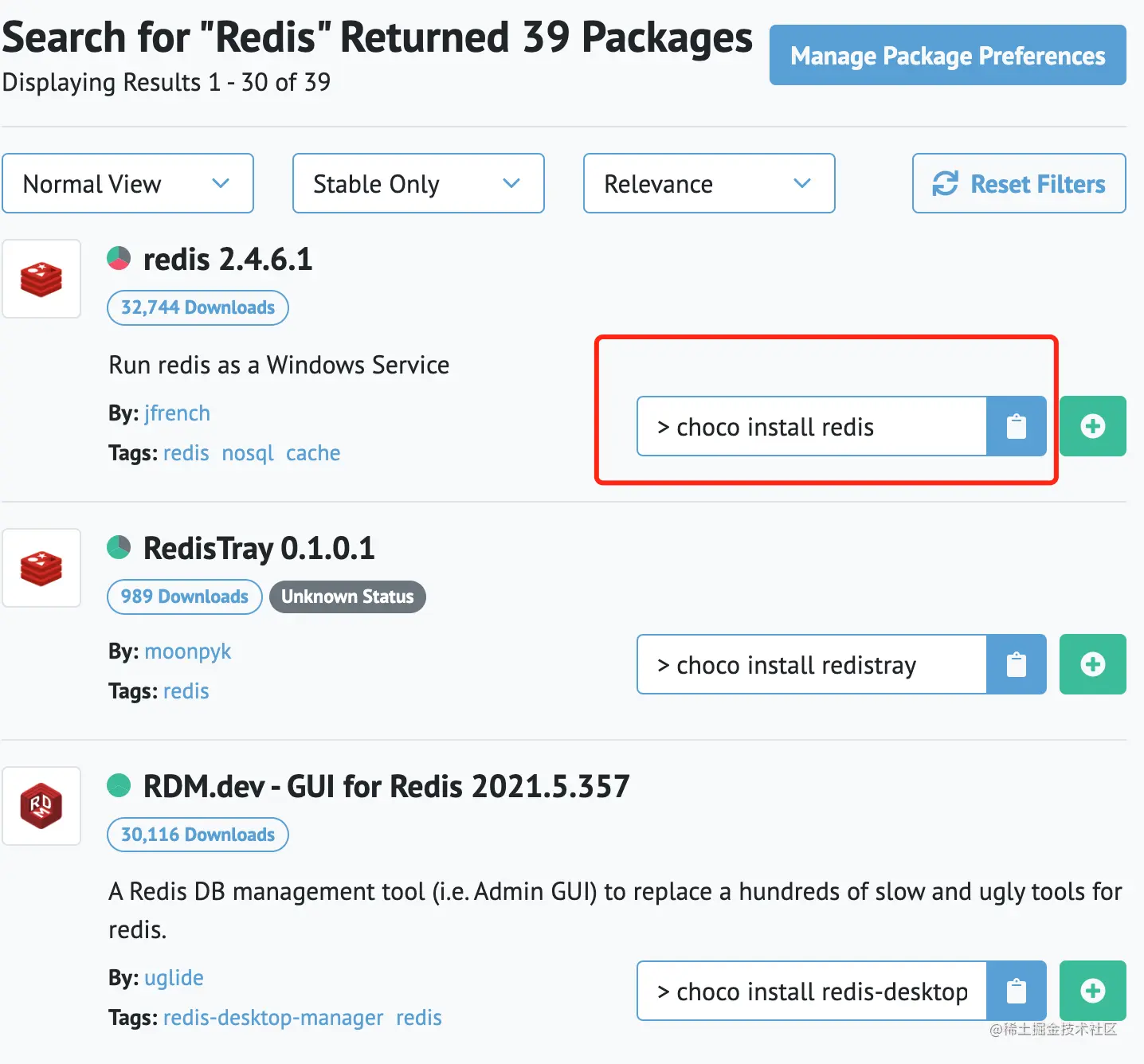The width and height of the screenshot is (1144, 1064).
Task: Add RDM.dev package with green plus icon
Action: point(1092,991)
